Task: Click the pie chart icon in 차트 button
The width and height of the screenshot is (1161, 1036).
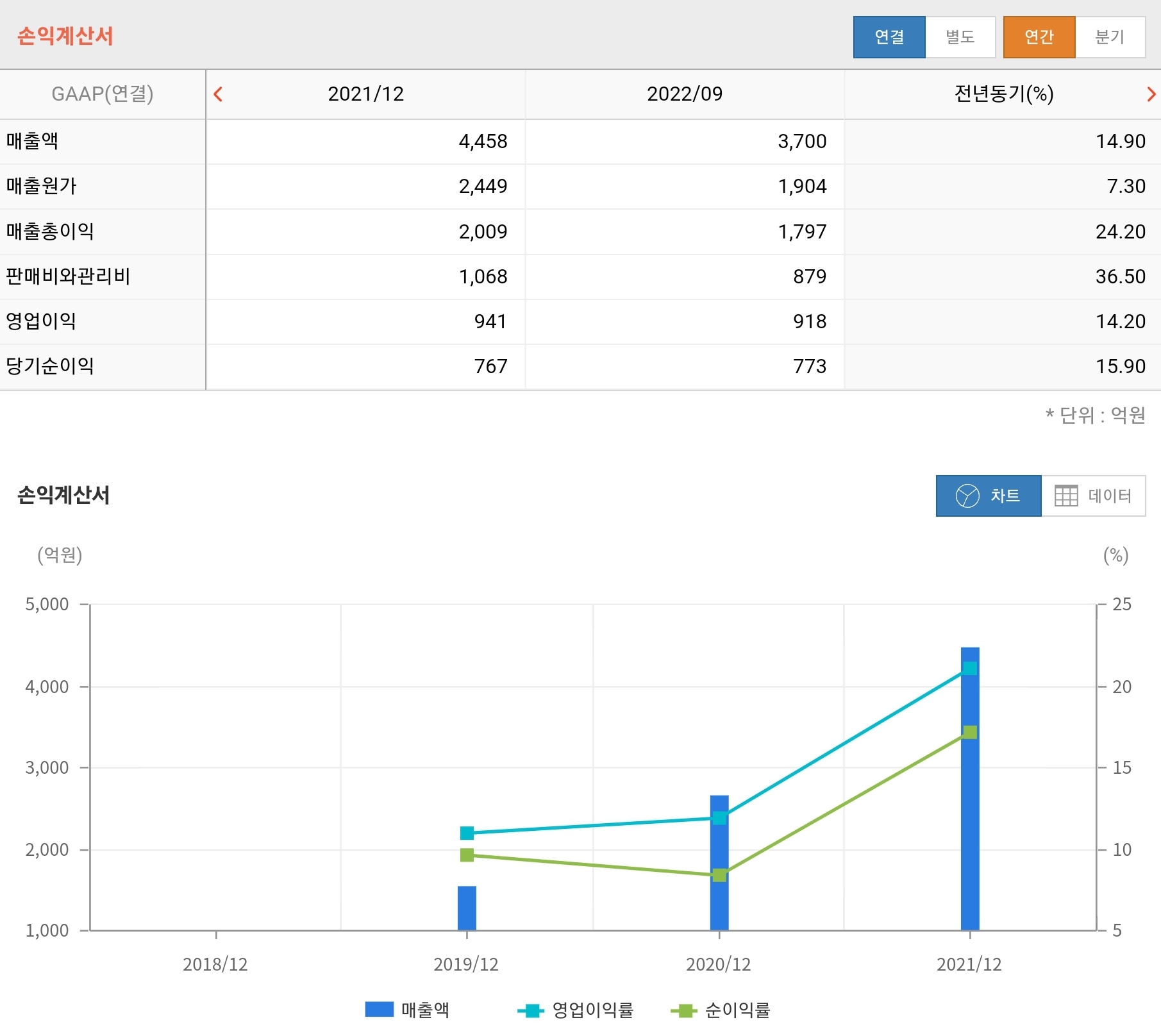Action: [x=967, y=496]
